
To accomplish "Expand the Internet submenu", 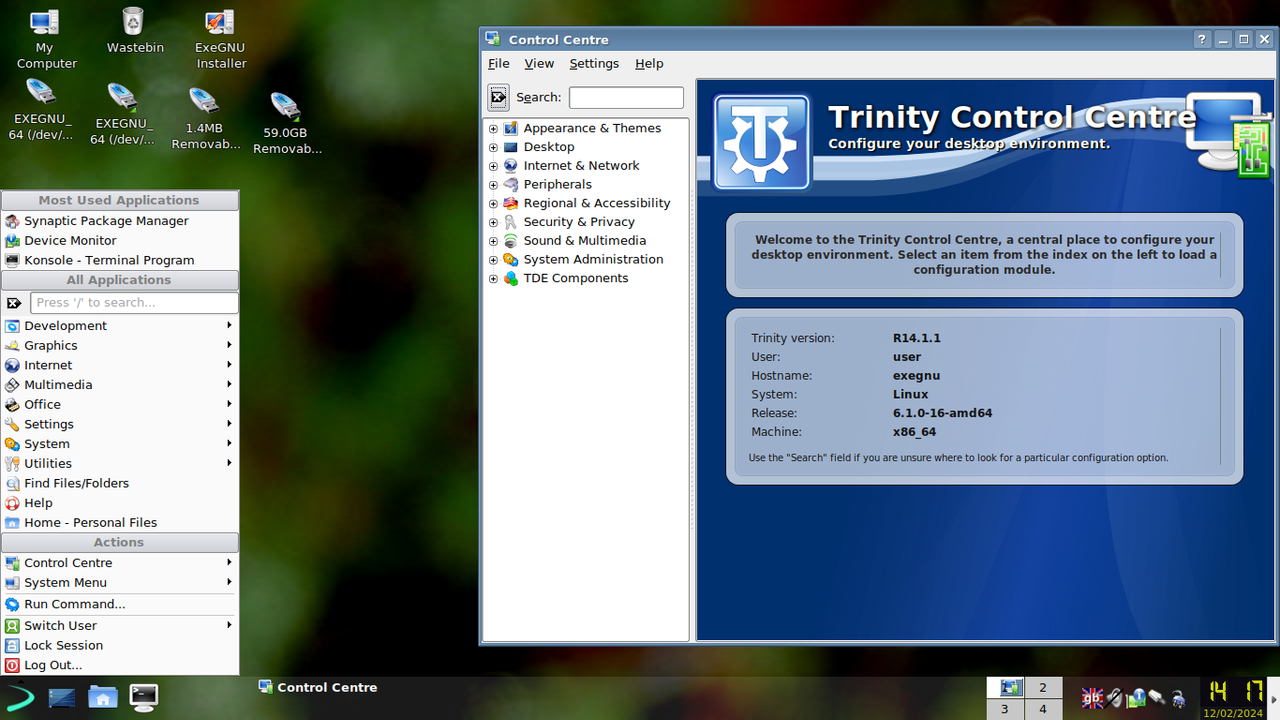I will pyautogui.click(x=120, y=365).
